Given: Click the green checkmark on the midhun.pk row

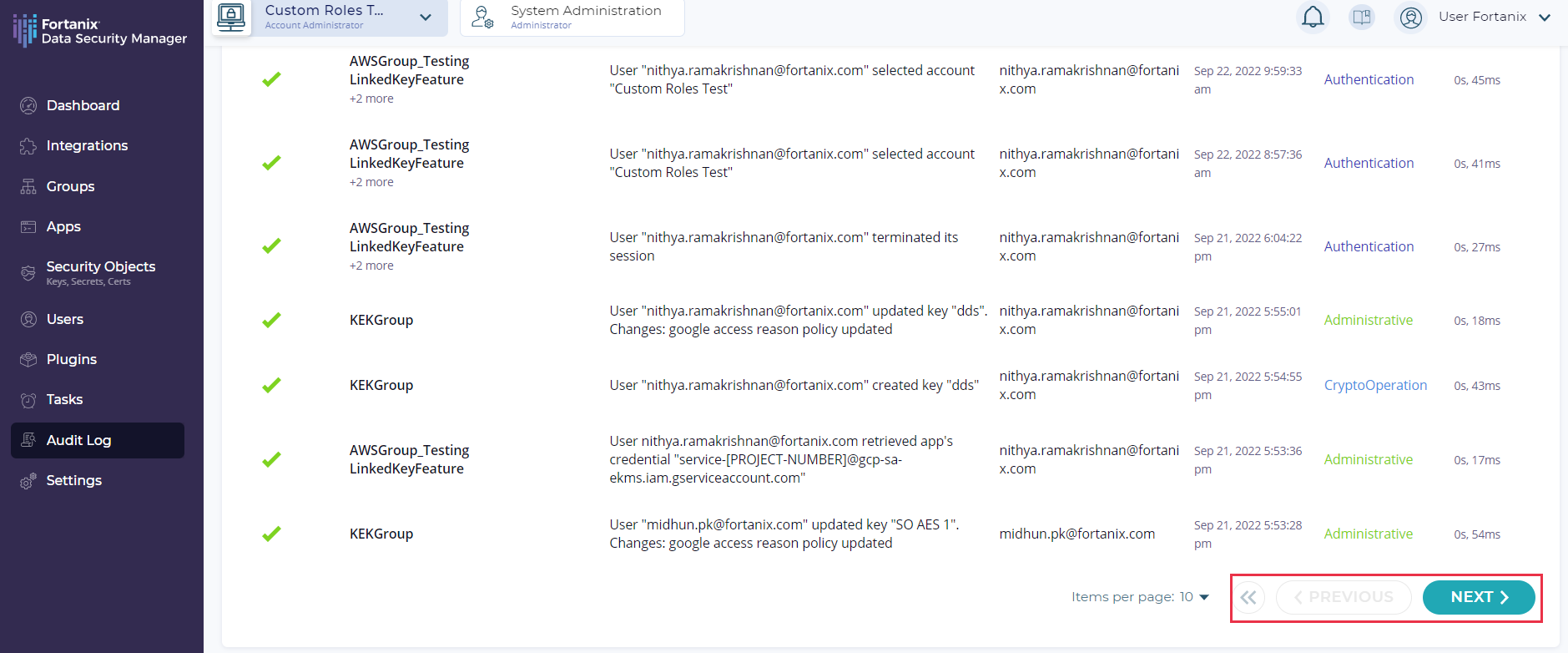Looking at the screenshot, I should pyautogui.click(x=271, y=534).
